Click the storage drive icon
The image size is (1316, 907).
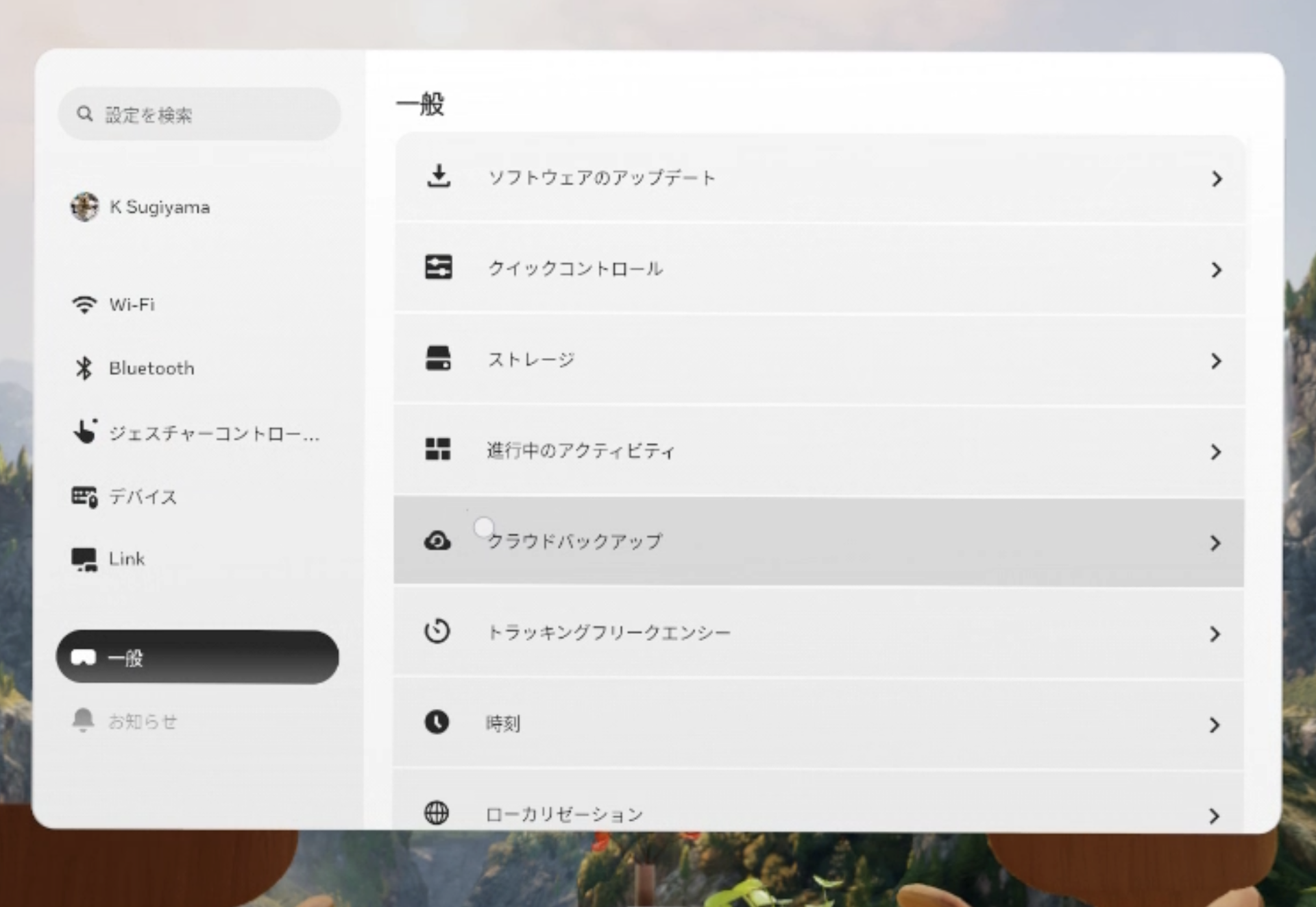coord(438,358)
